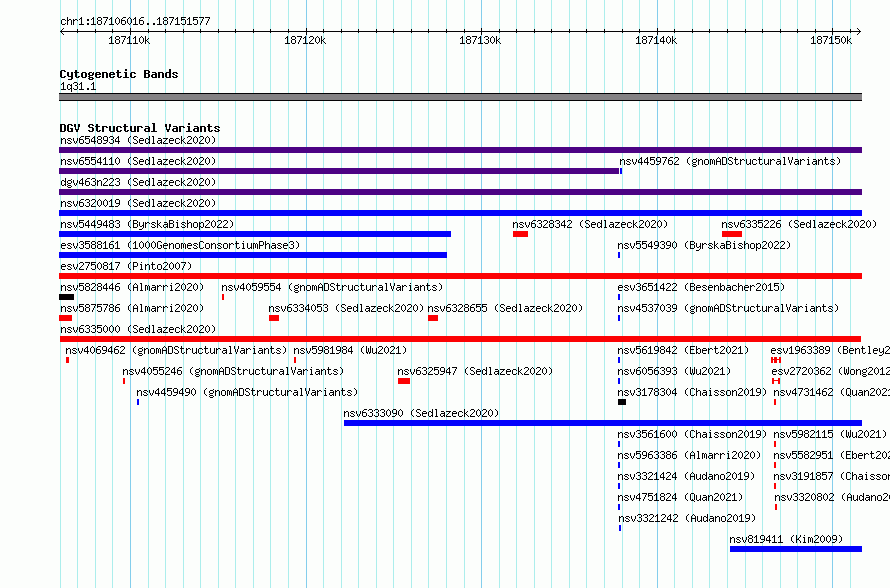Viewport: 890px width, 588px height.
Task: Click the nsv4069462 gnomAD variant label
Action: click(176, 350)
